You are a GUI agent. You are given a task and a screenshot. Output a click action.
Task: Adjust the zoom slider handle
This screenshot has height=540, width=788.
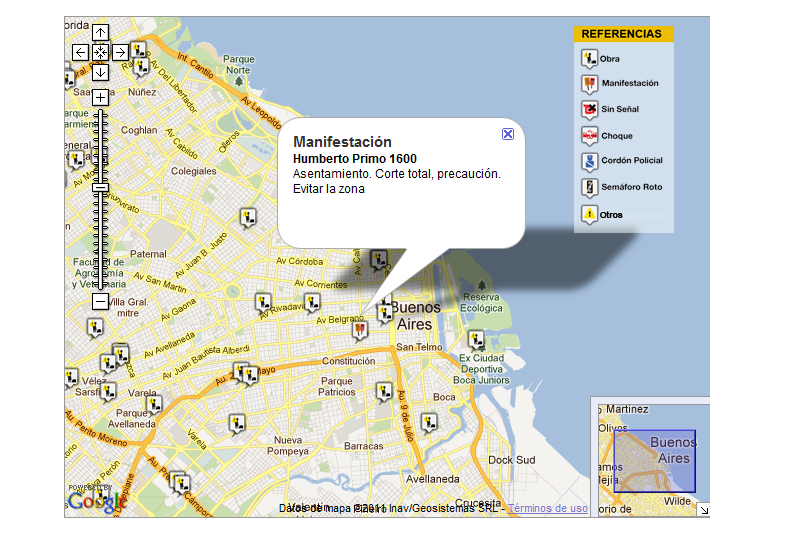(101, 187)
